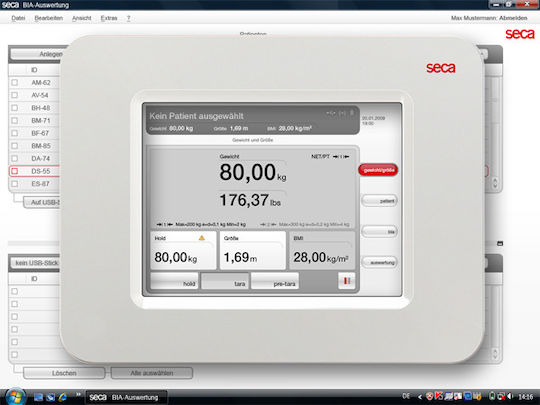Switch to the patient tab on the scale

pos(379,201)
